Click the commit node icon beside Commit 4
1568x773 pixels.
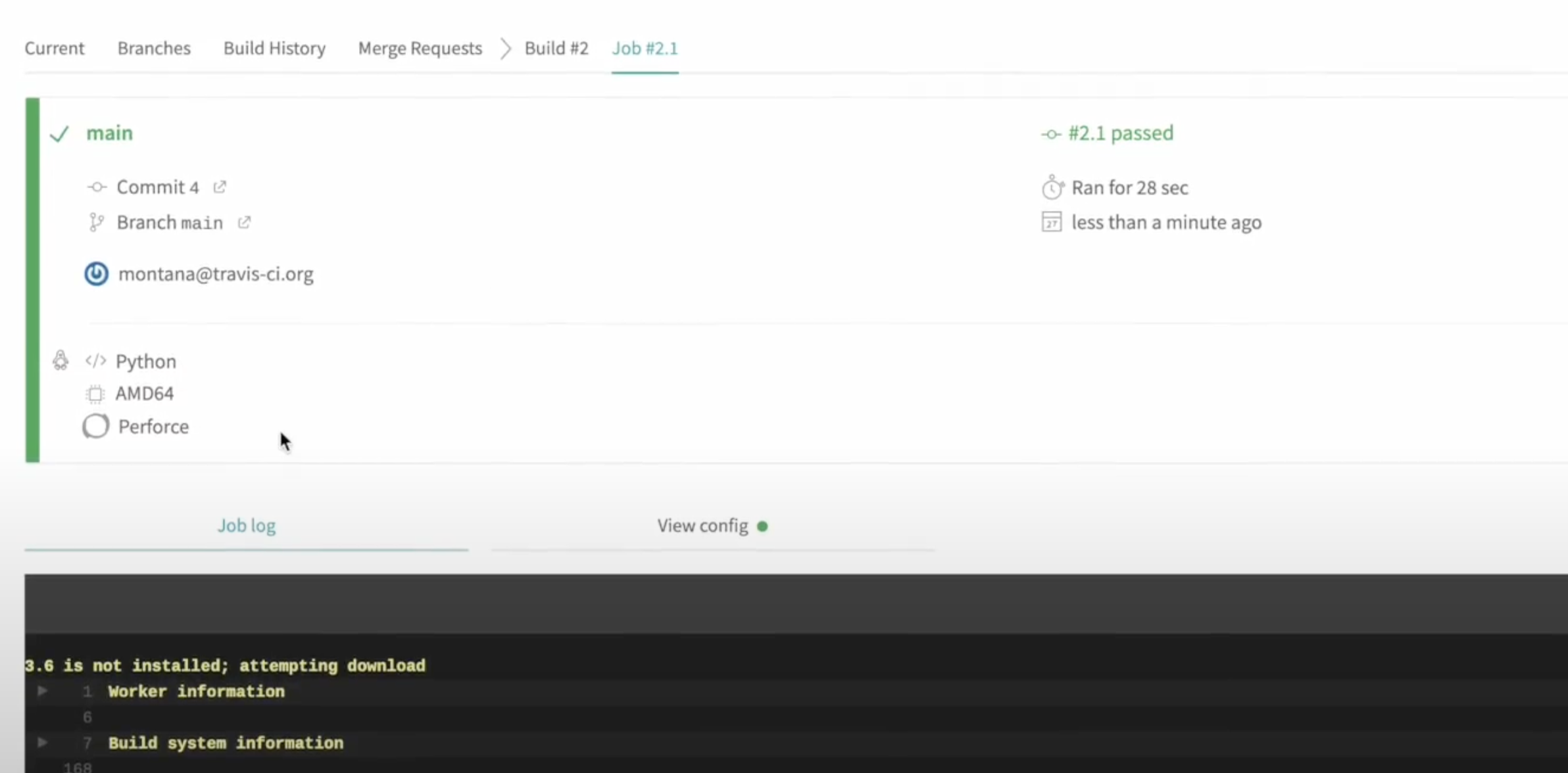point(97,187)
